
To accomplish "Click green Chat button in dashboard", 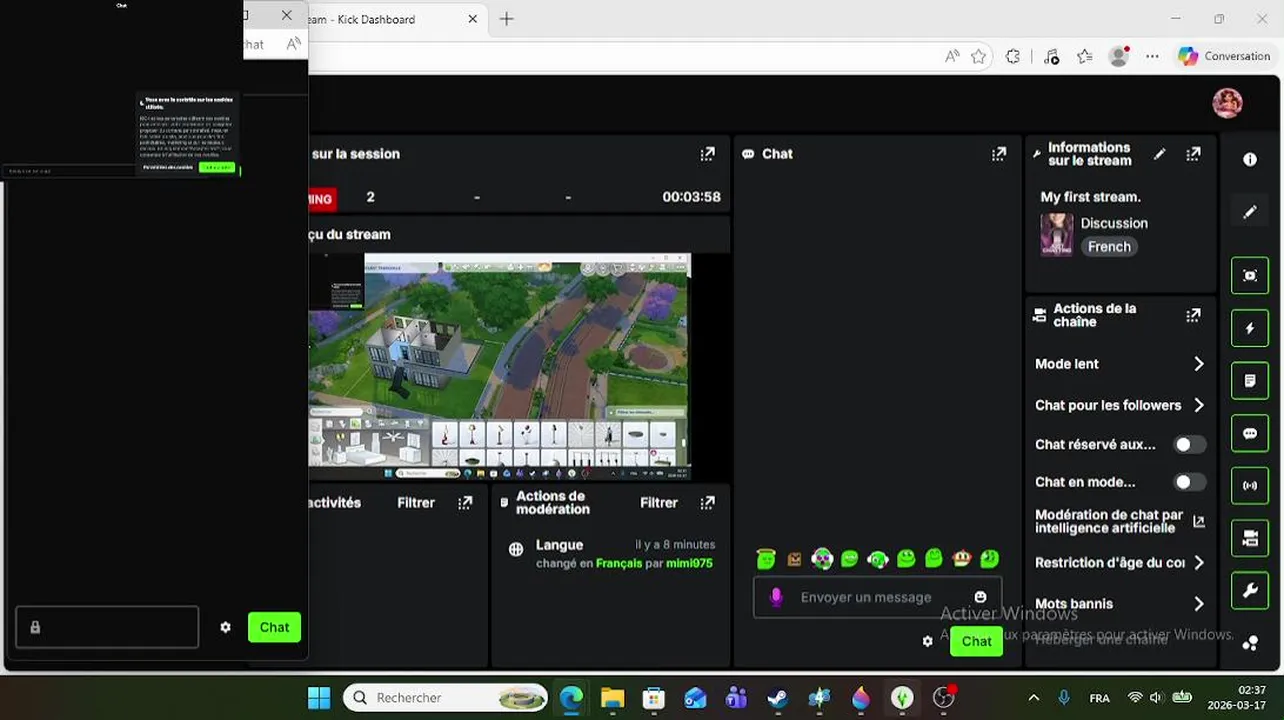I will tap(976, 641).
